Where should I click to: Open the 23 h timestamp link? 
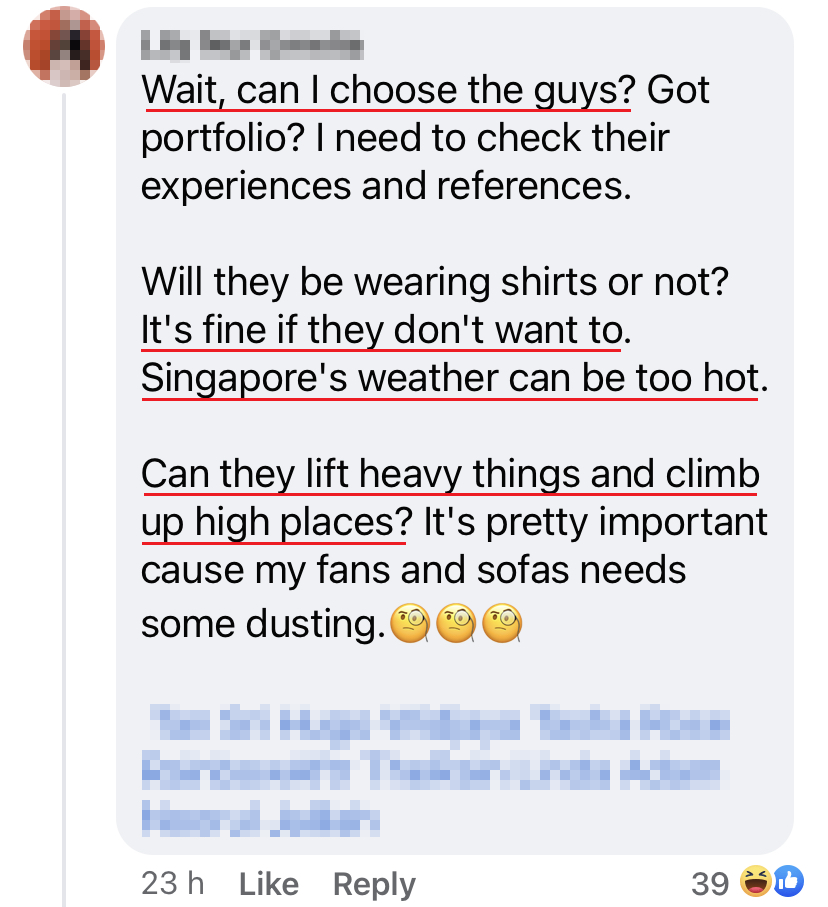[172, 884]
